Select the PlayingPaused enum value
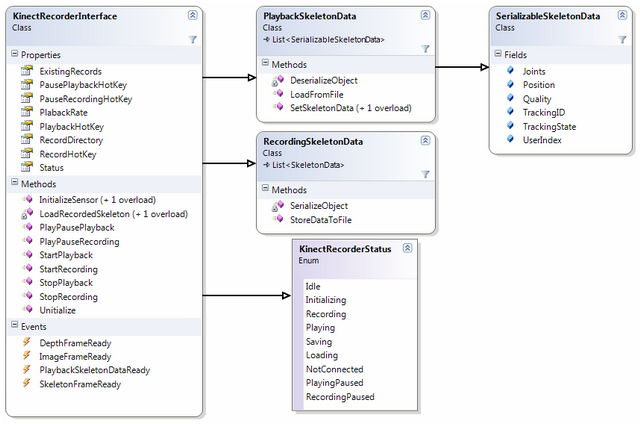 click(335, 383)
